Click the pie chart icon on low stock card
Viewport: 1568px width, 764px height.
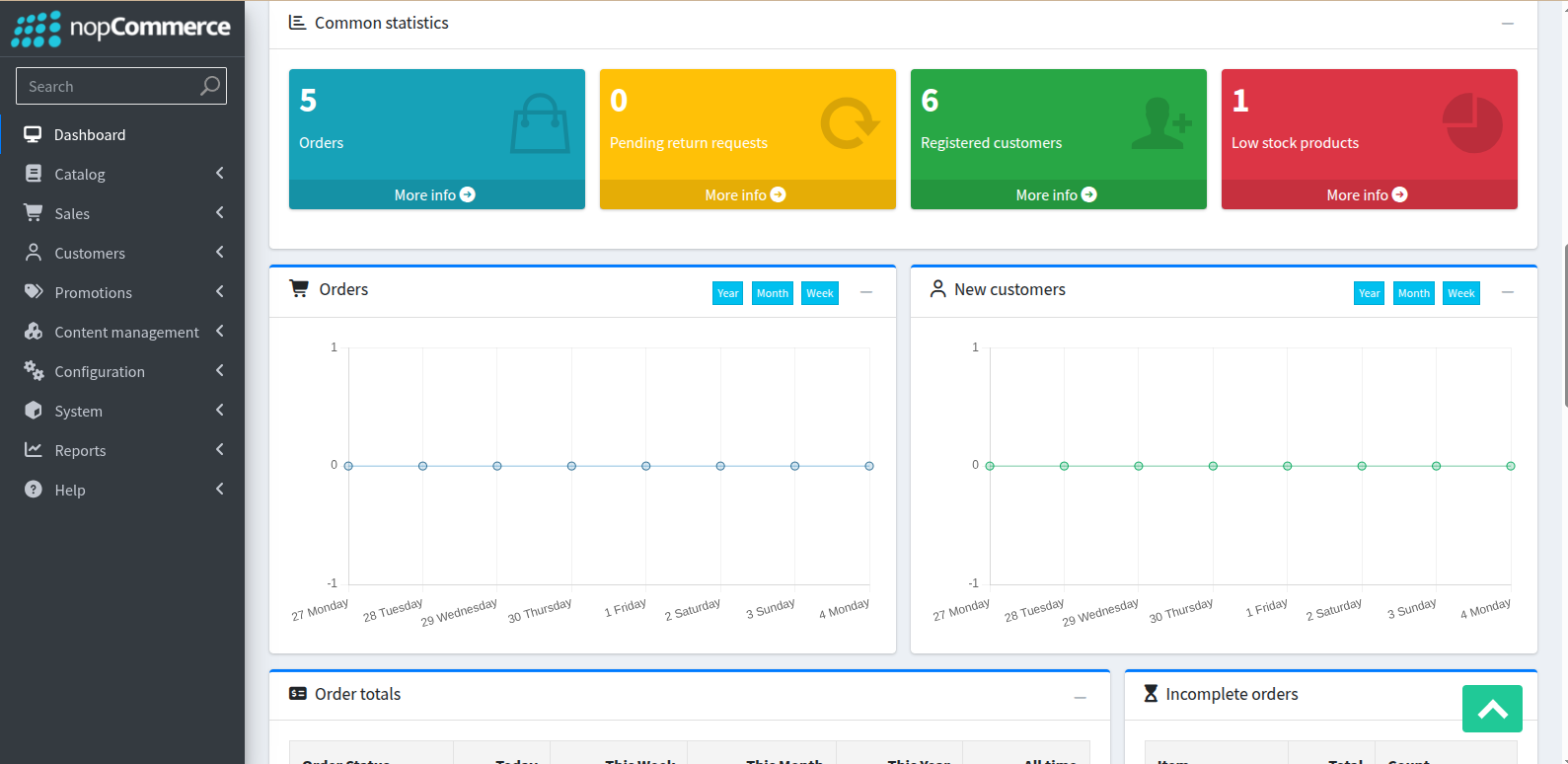(x=1472, y=122)
